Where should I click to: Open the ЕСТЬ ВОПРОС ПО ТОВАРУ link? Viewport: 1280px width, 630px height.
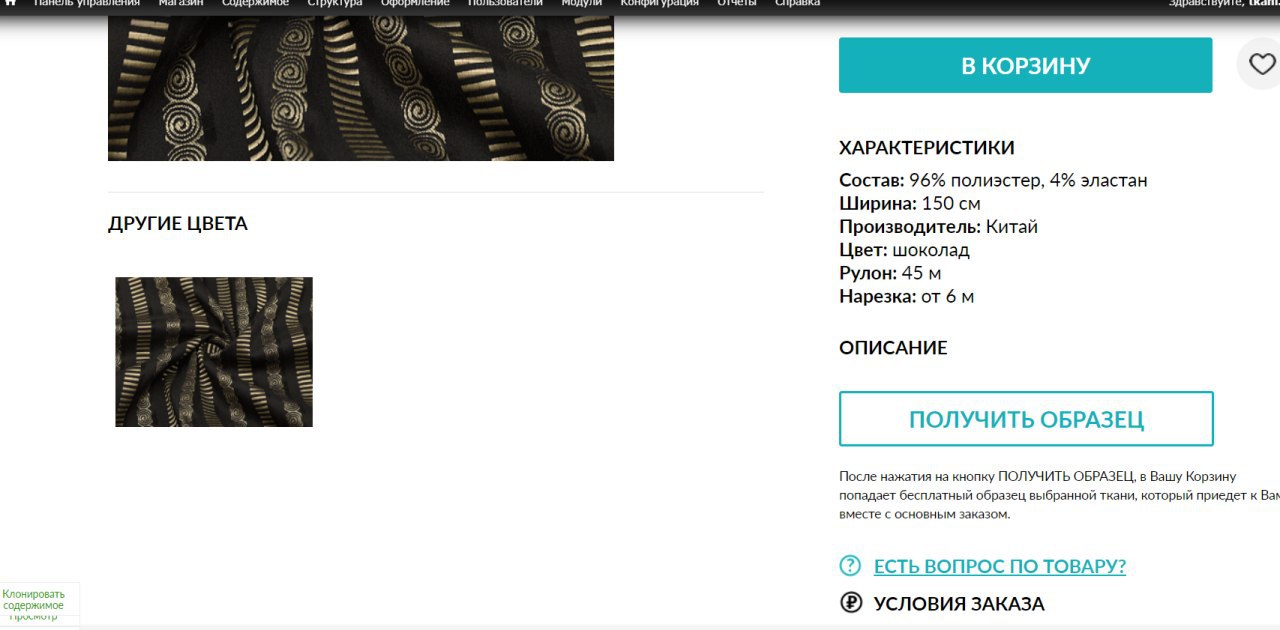pyautogui.click(x=1000, y=566)
